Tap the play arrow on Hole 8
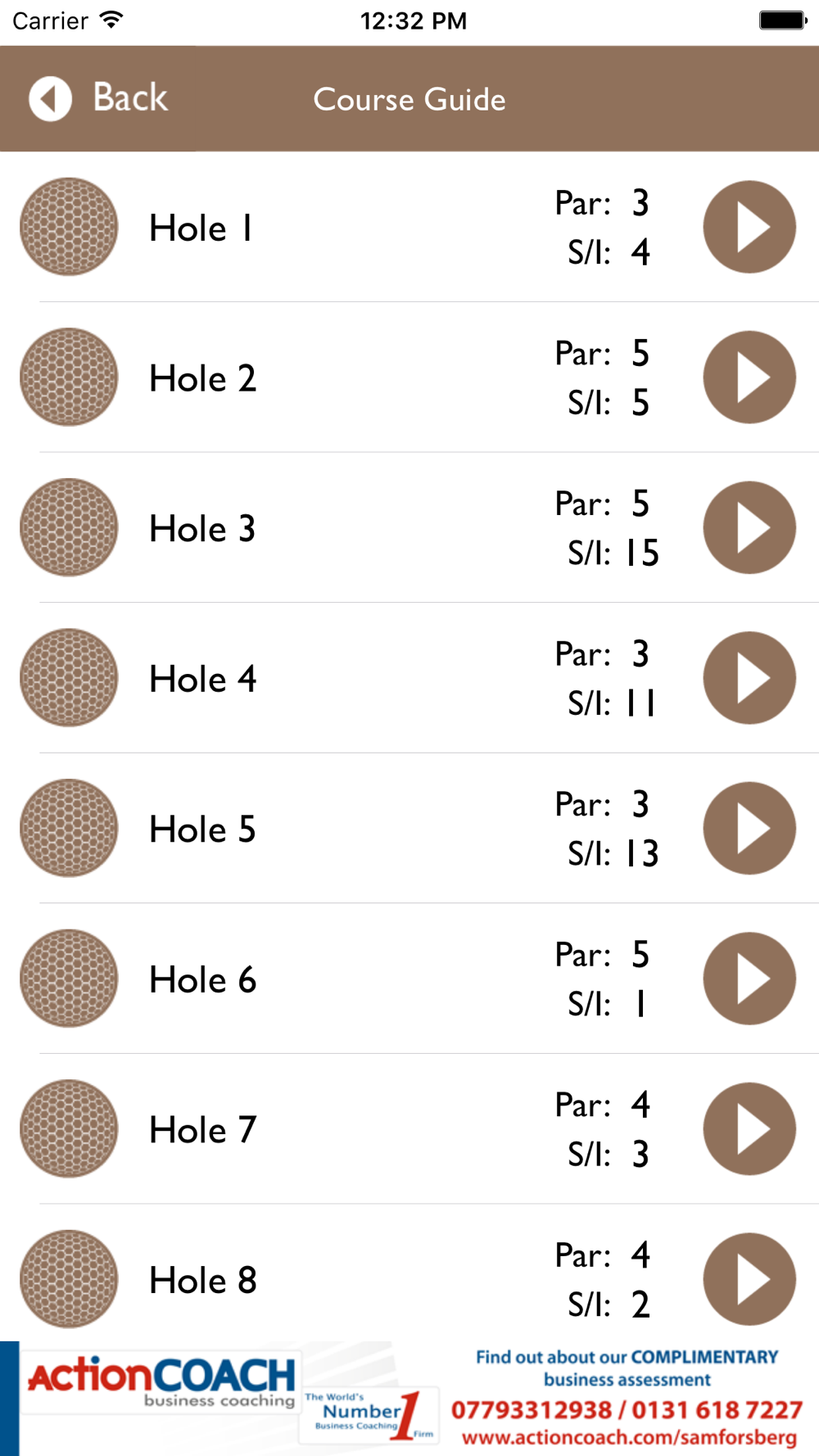819x1456 pixels. (749, 1279)
